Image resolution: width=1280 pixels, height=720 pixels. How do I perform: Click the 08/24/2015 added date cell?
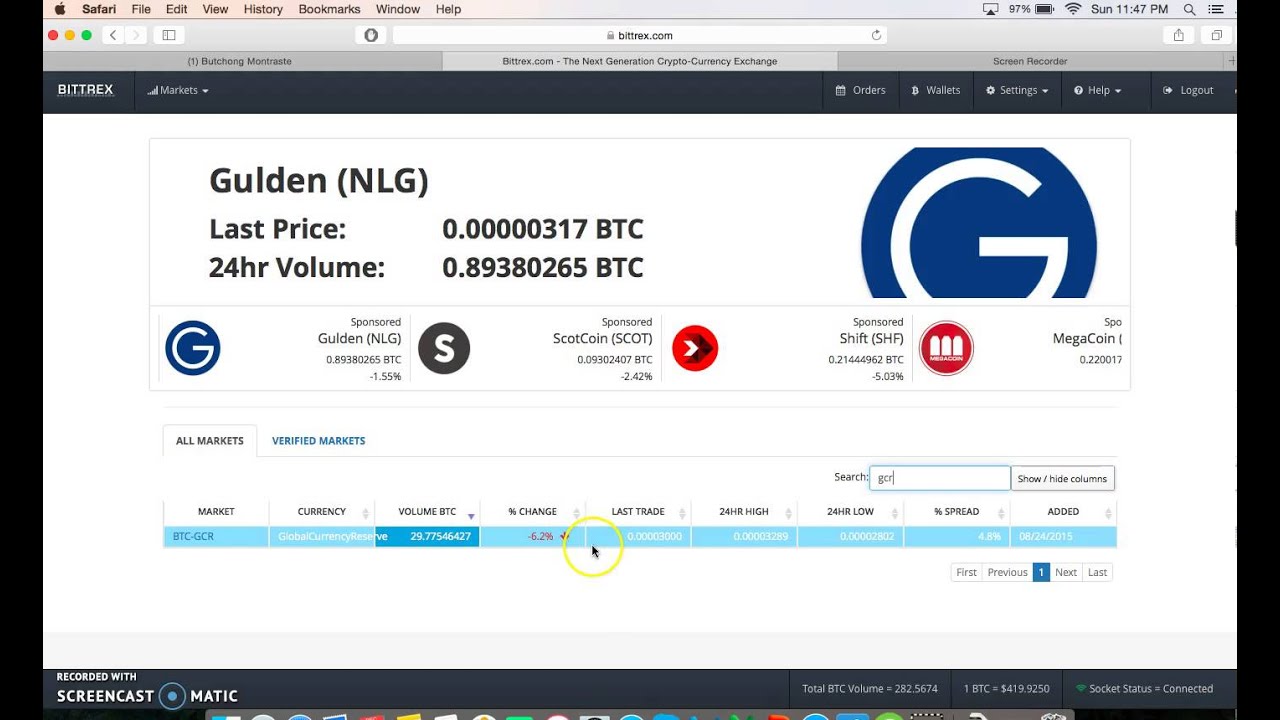pos(1063,537)
